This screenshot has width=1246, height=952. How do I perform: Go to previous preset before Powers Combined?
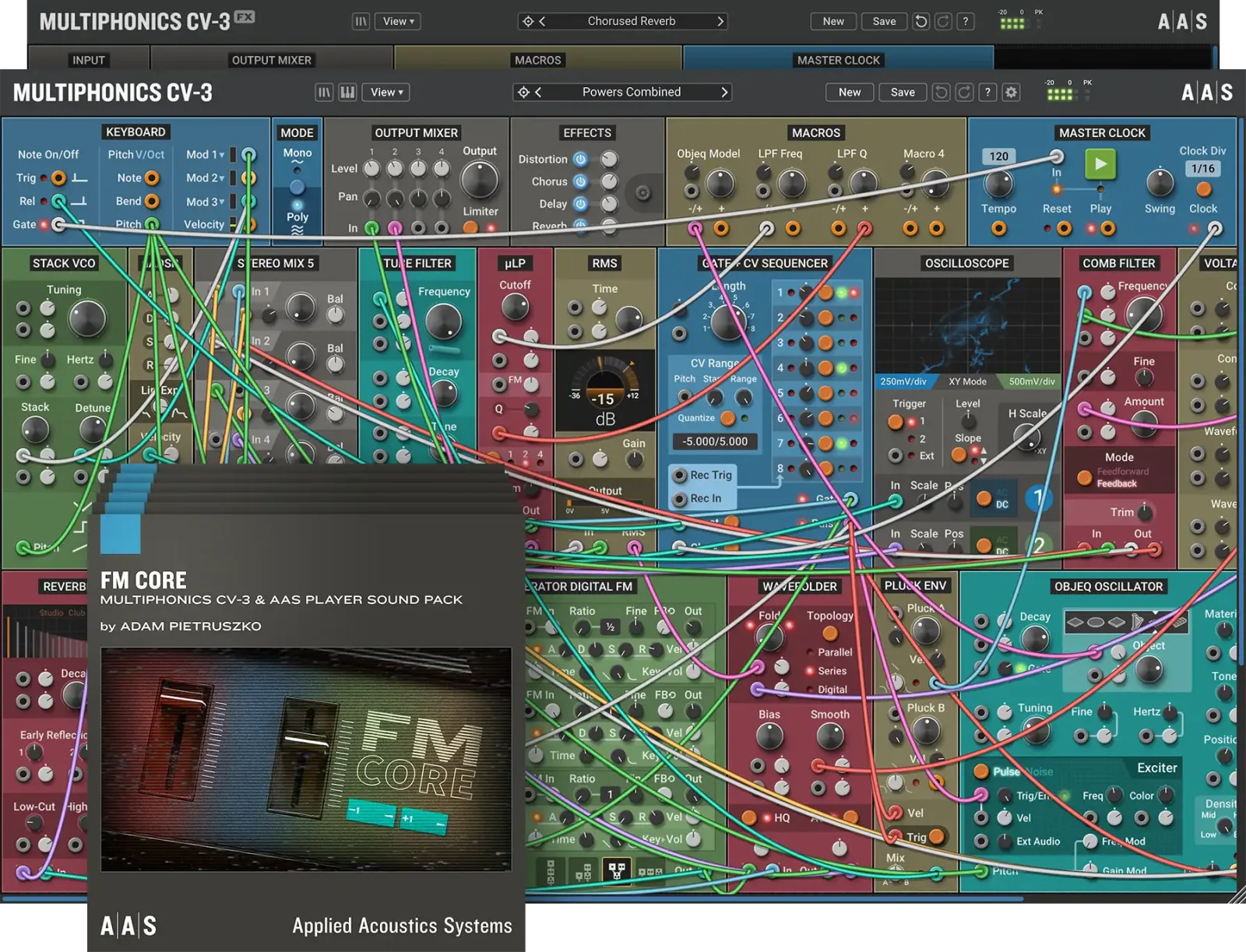[538, 93]
